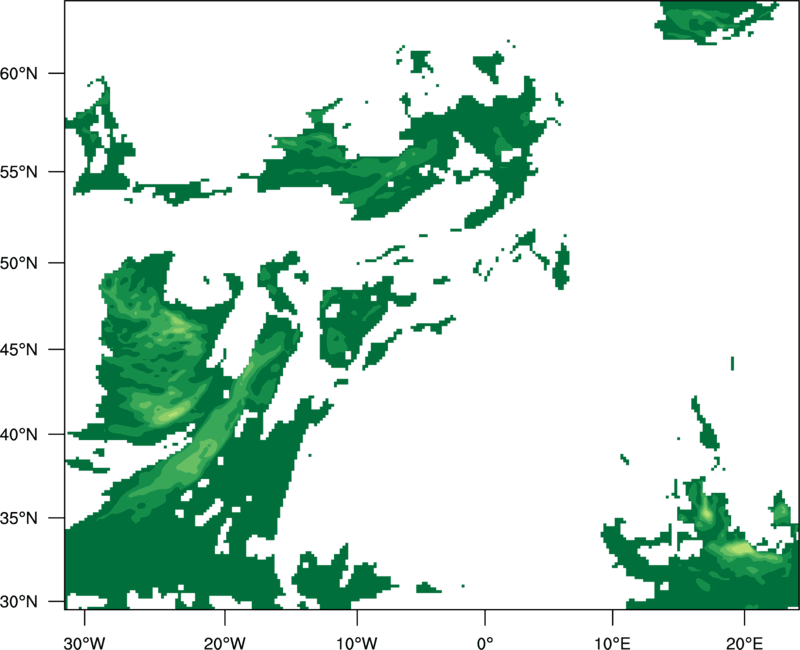Screen dimensions: 800x650
Task: Click the 45°N latitude label
Action: [x=19, y=349]
